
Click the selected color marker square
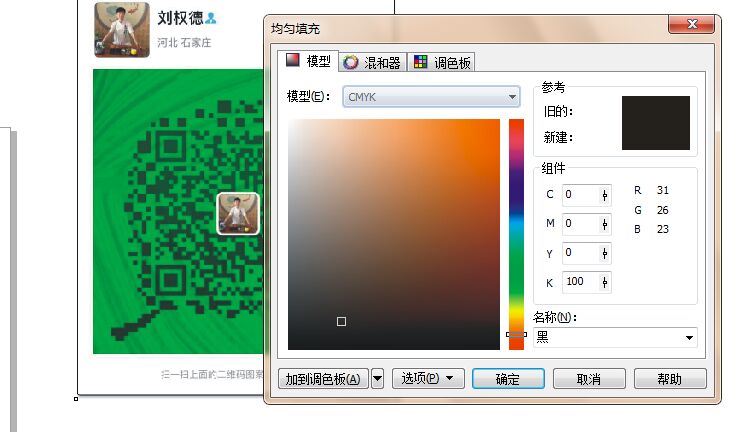click(341, 321)
